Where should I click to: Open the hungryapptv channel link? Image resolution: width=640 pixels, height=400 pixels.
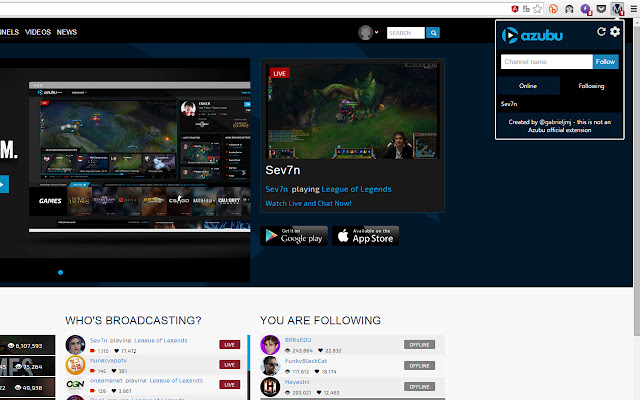(x=109, y=361)
